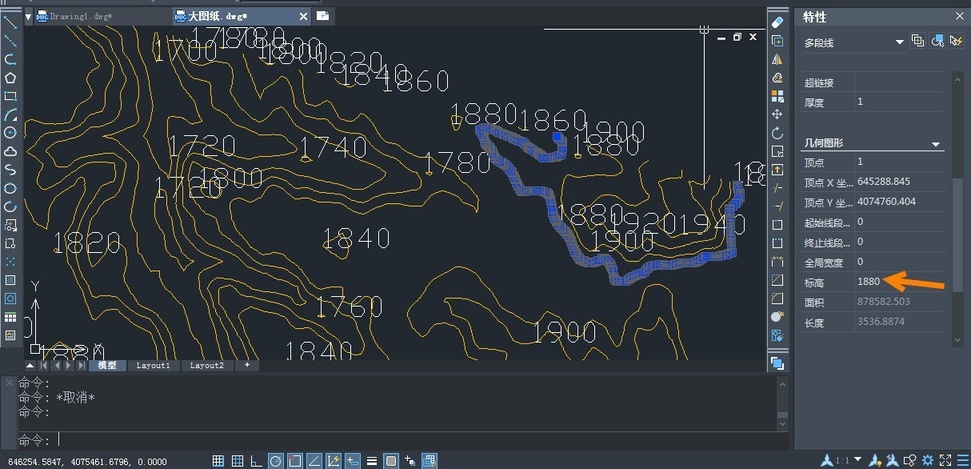Select the Trim tool
Screen dimensions: 971x469
pos(777,188)
